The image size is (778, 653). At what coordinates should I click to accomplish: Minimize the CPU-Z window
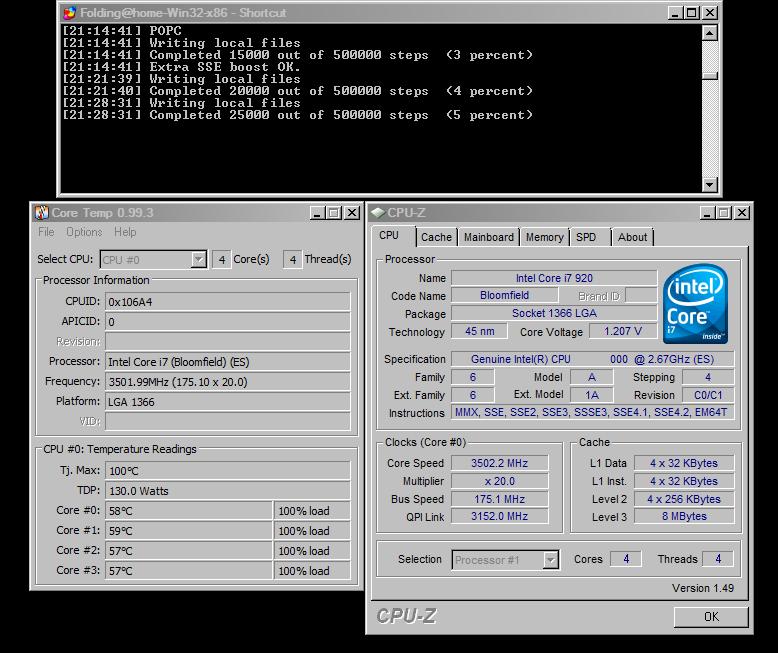707,213
